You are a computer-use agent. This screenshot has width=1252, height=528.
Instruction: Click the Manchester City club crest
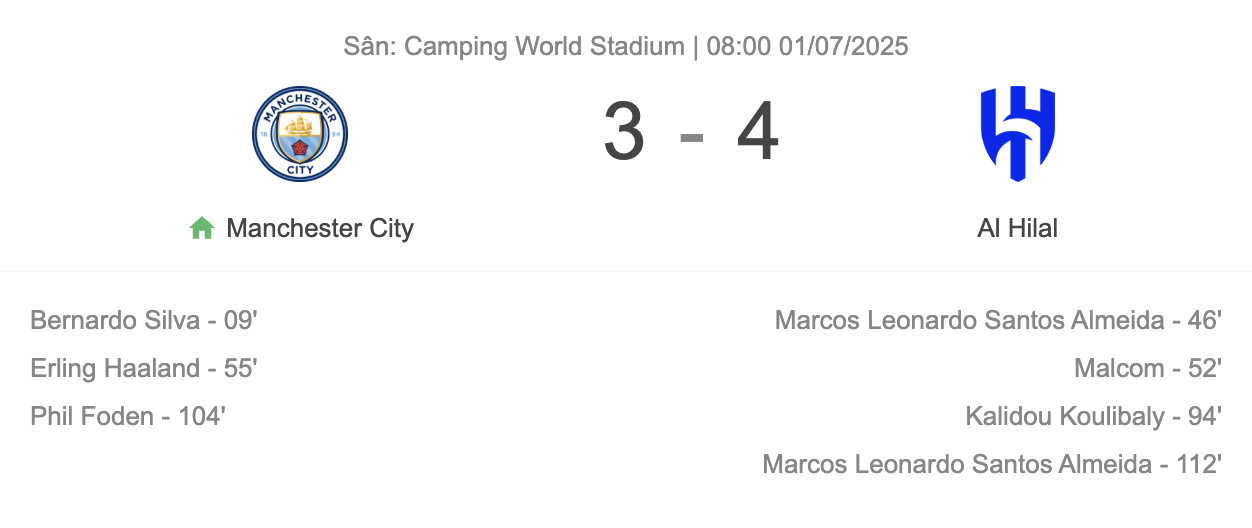coord(299,134)
